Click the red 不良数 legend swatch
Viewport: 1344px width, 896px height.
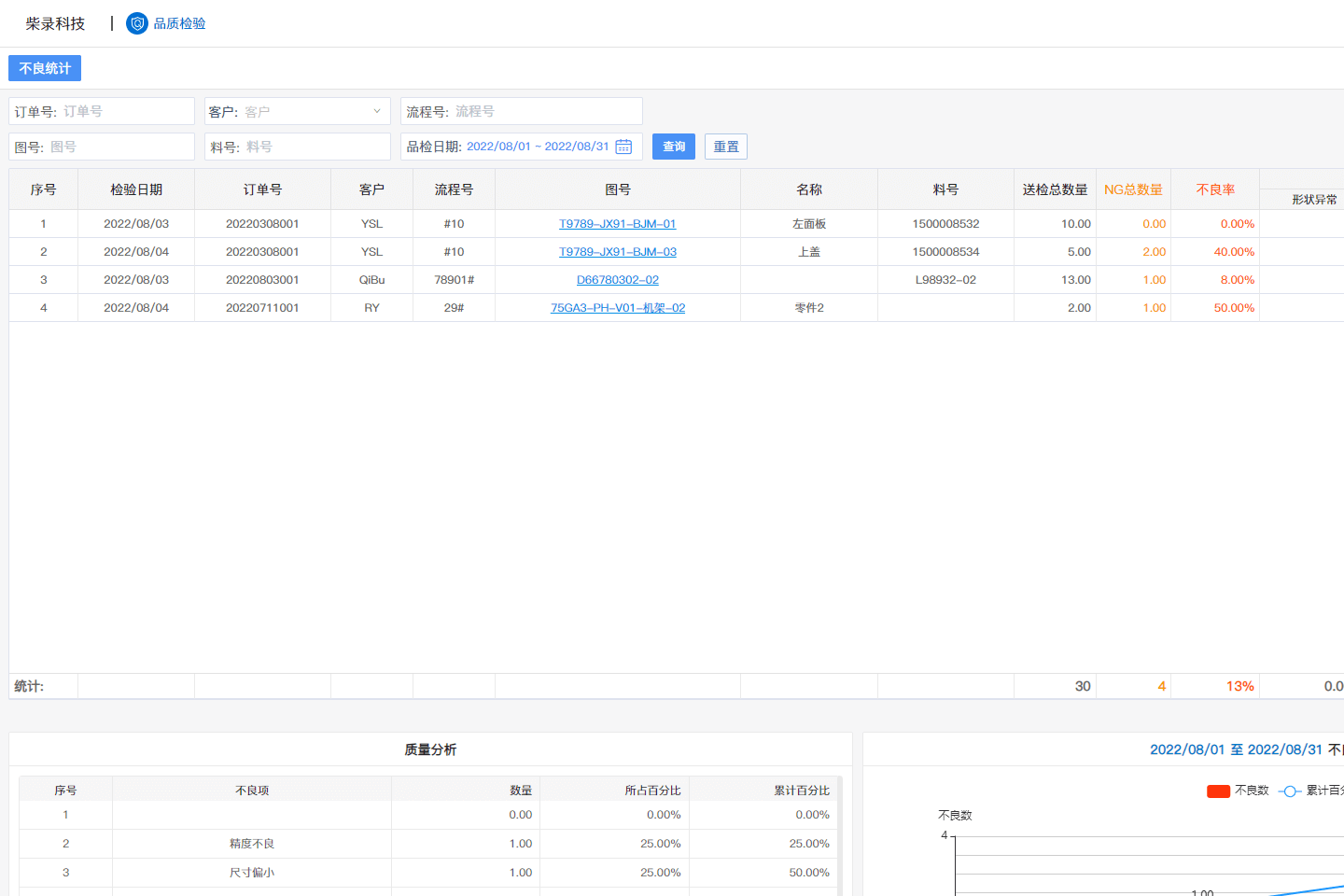[1217, 791]
